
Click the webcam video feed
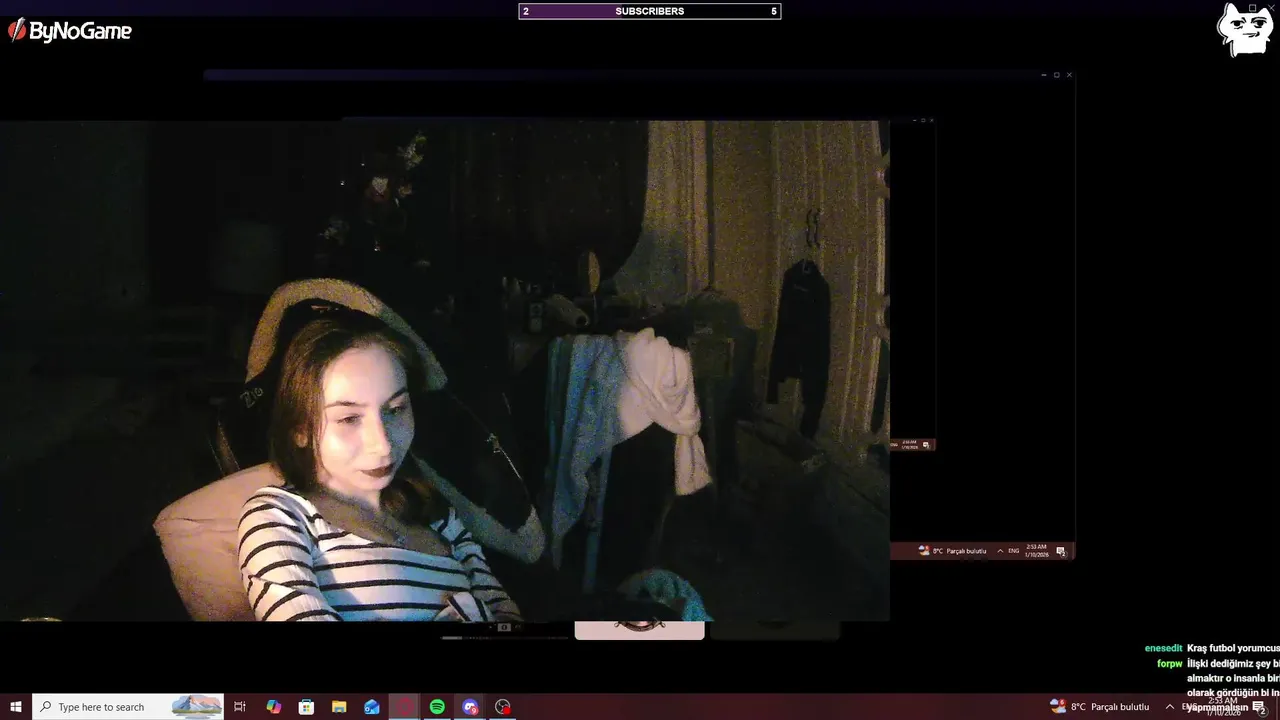point(444,371)
